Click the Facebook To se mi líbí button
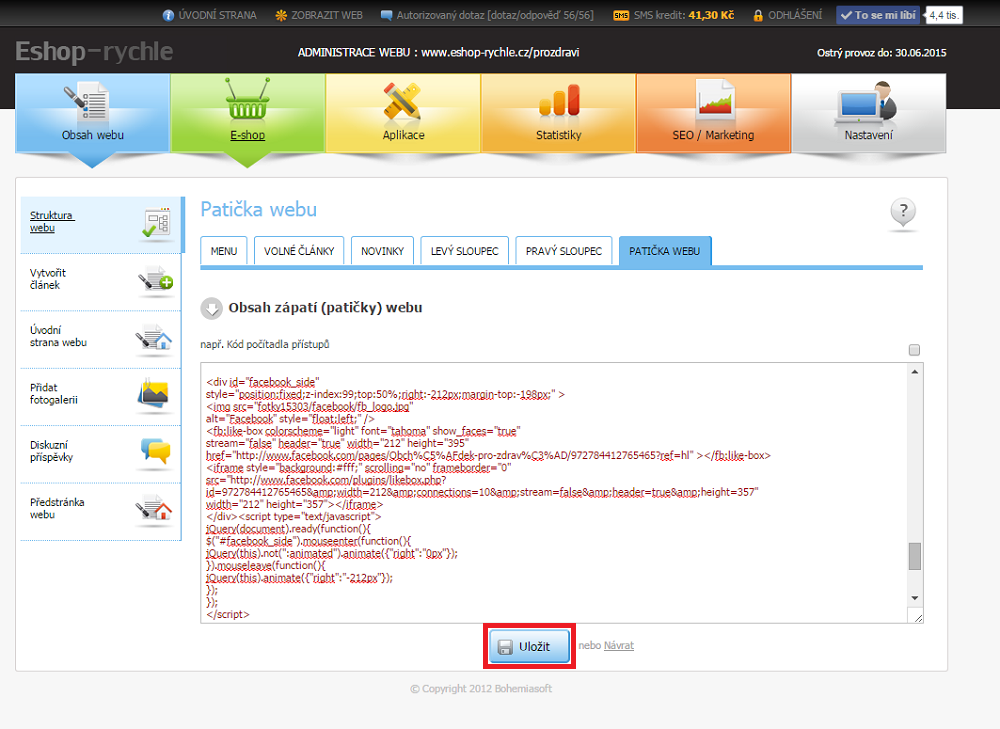The width and height of the screenshot is (1000, 729). 878,15
